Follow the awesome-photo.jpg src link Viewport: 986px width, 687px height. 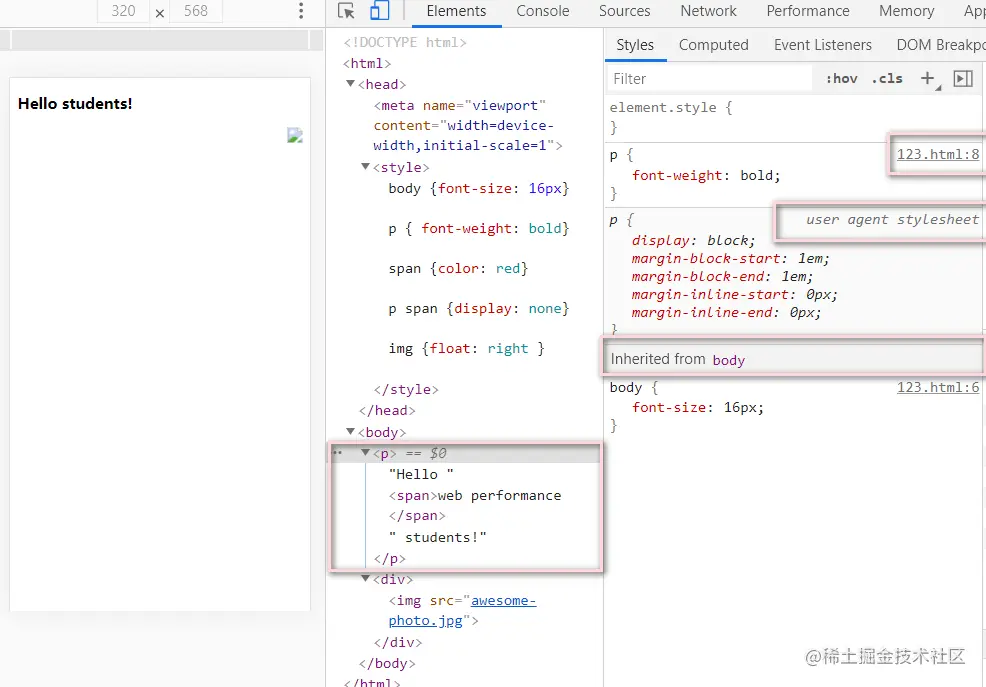pyautogui.click(x=462, y=610)
